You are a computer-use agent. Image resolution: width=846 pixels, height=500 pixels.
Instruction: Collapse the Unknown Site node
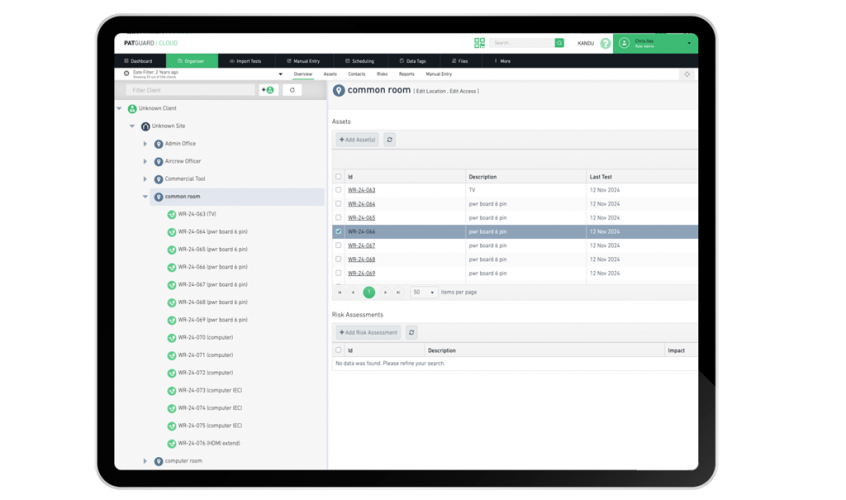pyautogui.click(x=132, y=126)
